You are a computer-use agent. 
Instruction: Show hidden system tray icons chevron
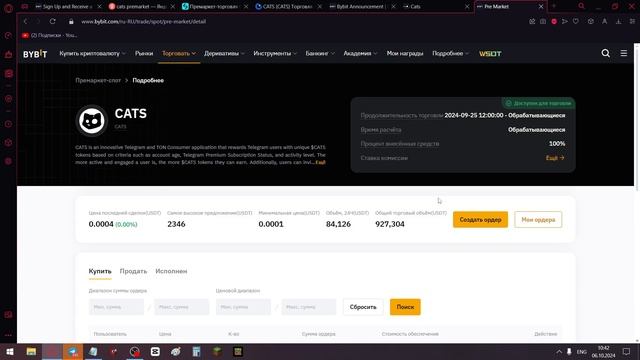pos(559,351)
